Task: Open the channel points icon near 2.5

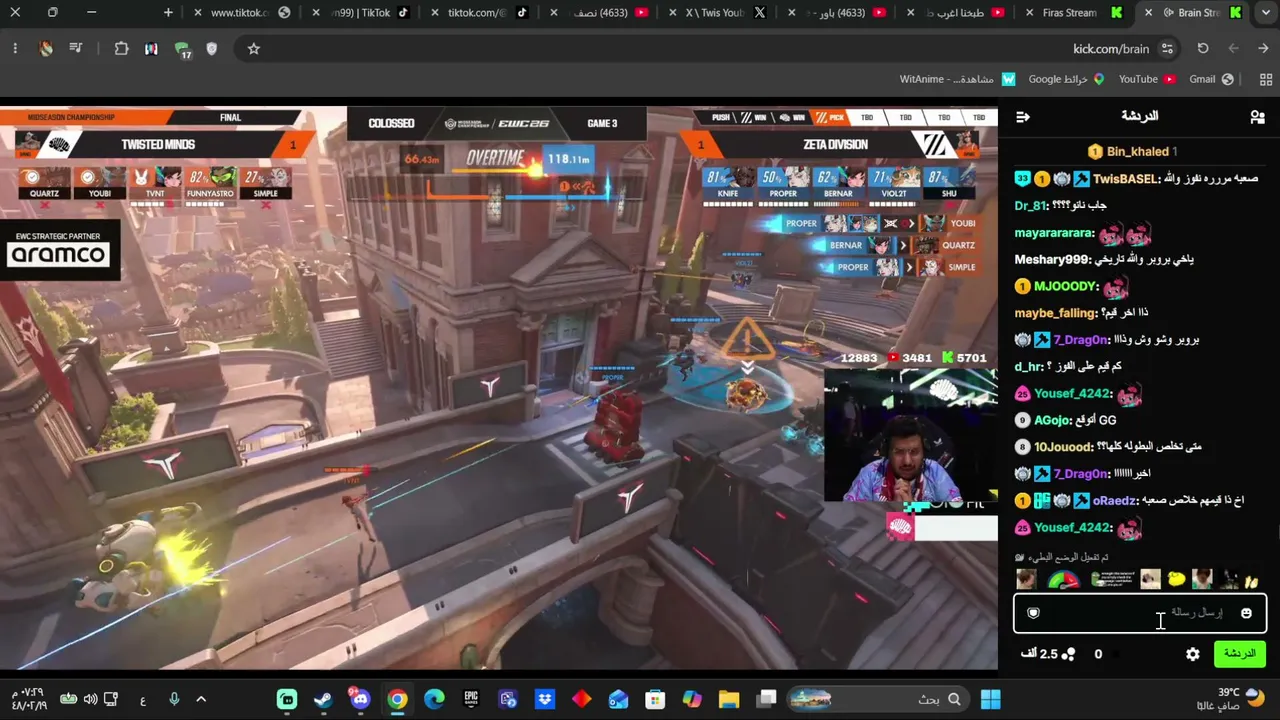Action: tap(1068, 654)
